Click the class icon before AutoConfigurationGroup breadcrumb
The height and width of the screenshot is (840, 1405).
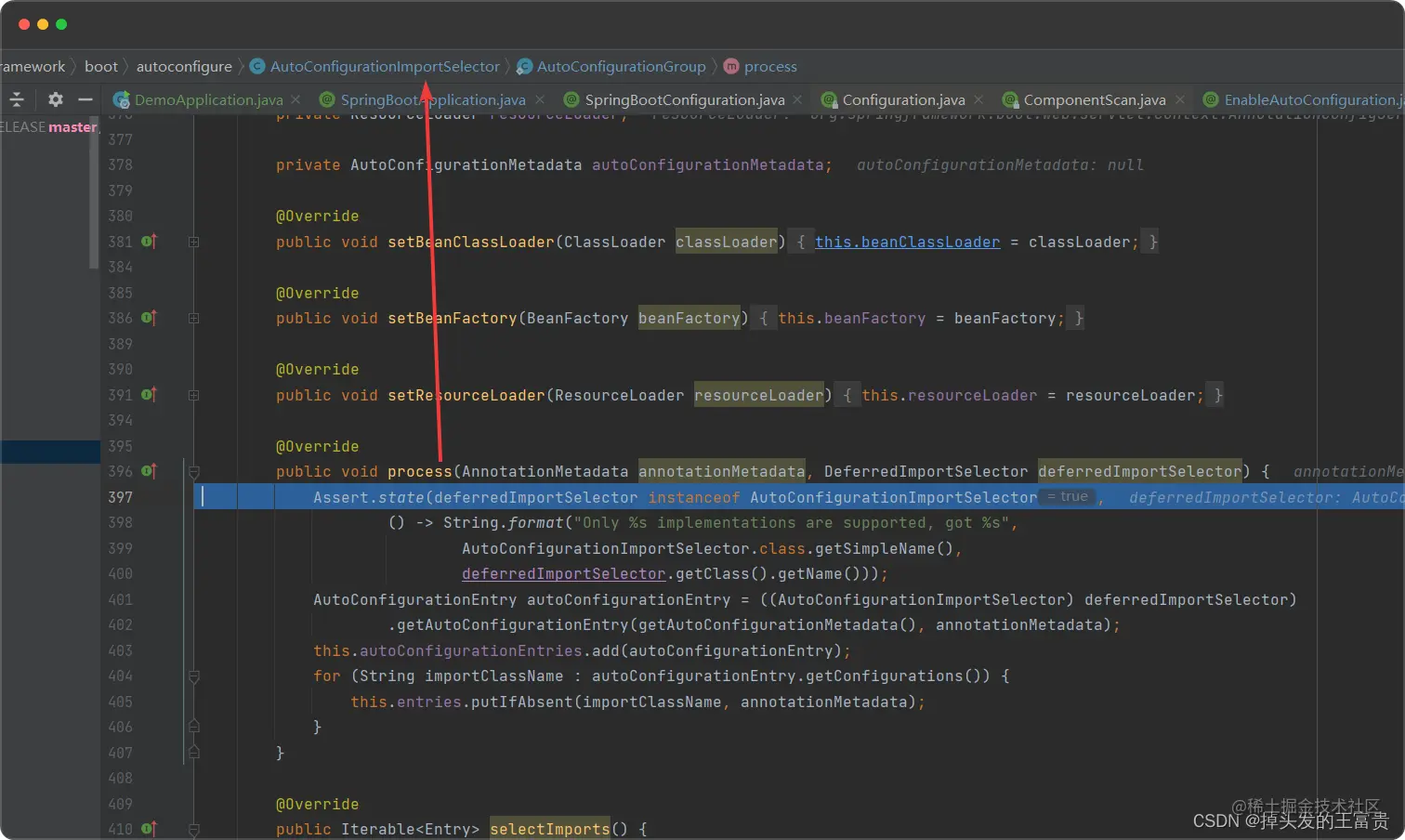coord(524,67)
